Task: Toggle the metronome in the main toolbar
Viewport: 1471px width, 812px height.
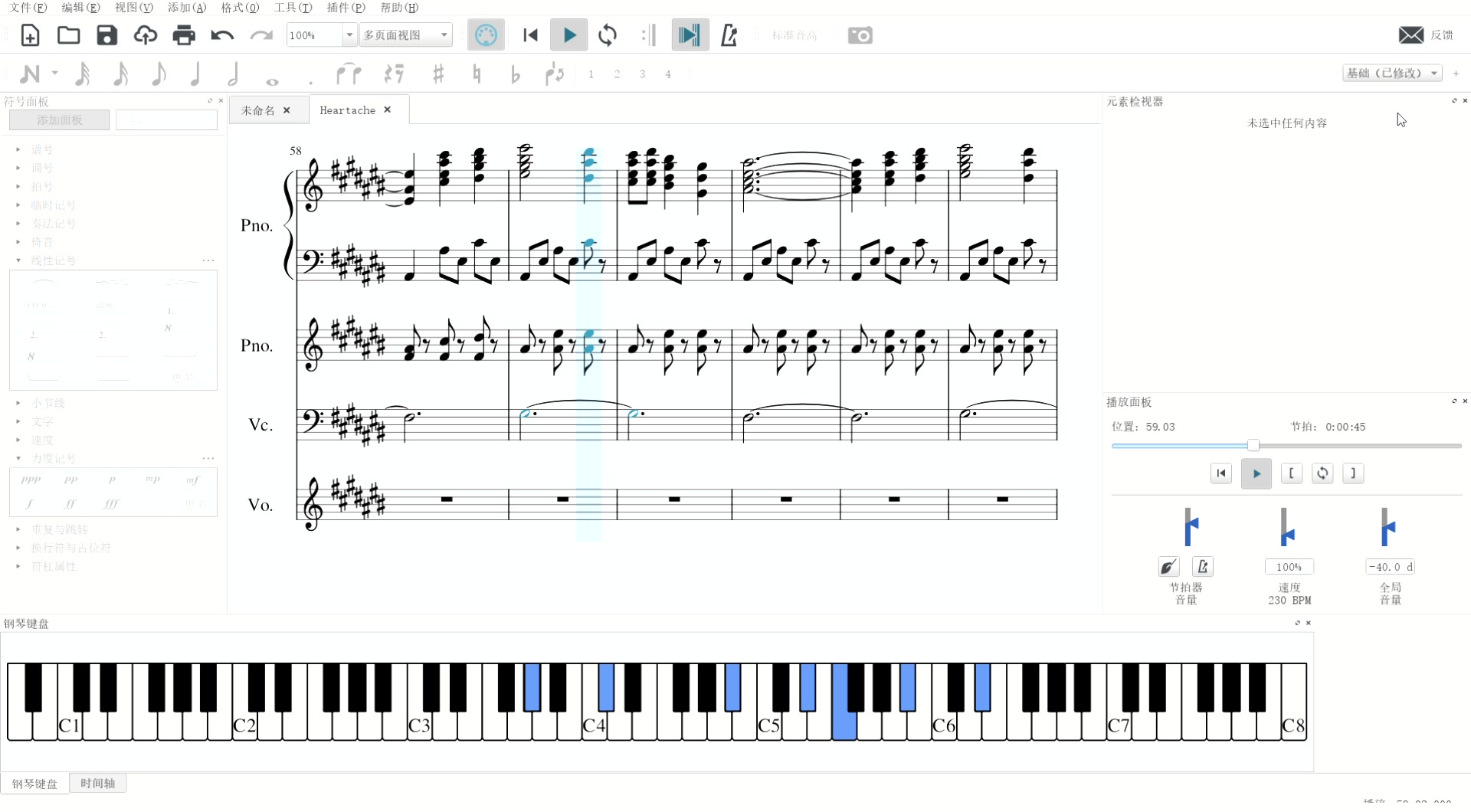Action: [x=729, y=35]
